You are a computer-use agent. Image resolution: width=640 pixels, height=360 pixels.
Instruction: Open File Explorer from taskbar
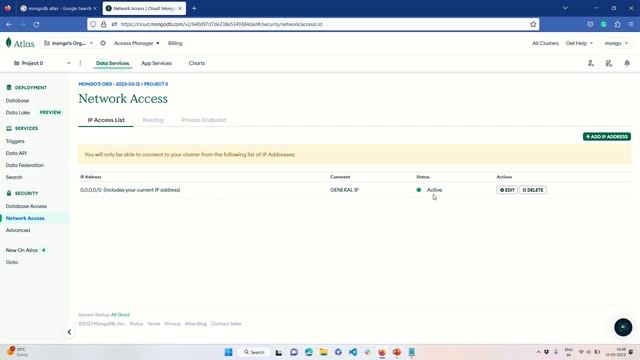tap(323, 352)
